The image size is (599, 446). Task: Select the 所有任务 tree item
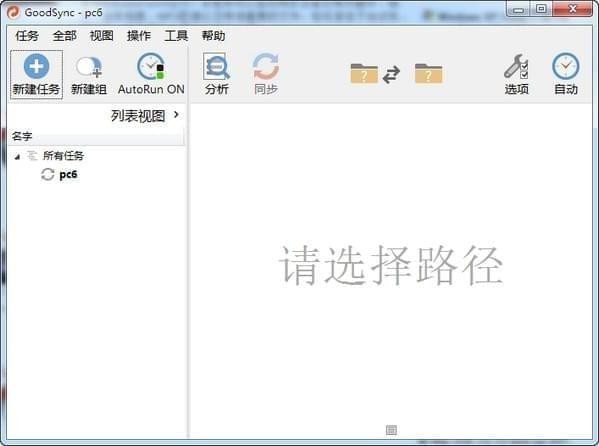click(x=63, y=156)
